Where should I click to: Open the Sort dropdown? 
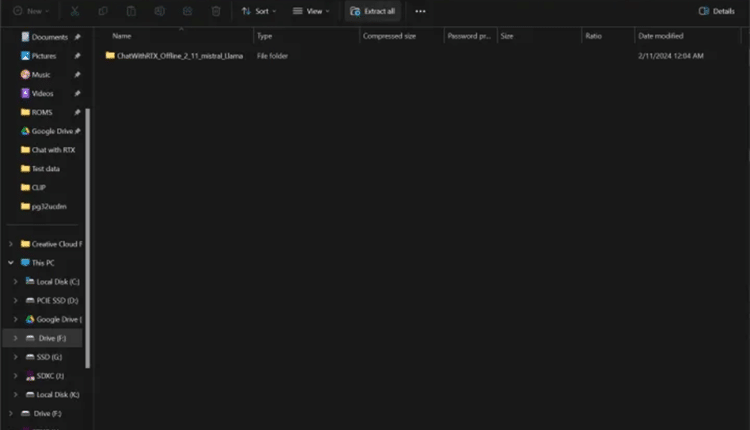pos(259,11)
